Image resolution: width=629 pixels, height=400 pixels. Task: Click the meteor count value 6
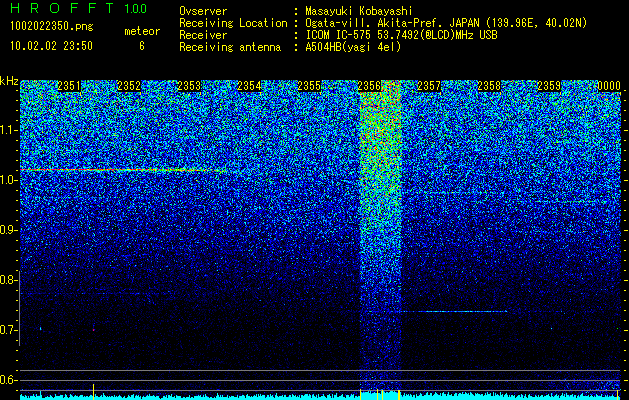pos(142,46)
